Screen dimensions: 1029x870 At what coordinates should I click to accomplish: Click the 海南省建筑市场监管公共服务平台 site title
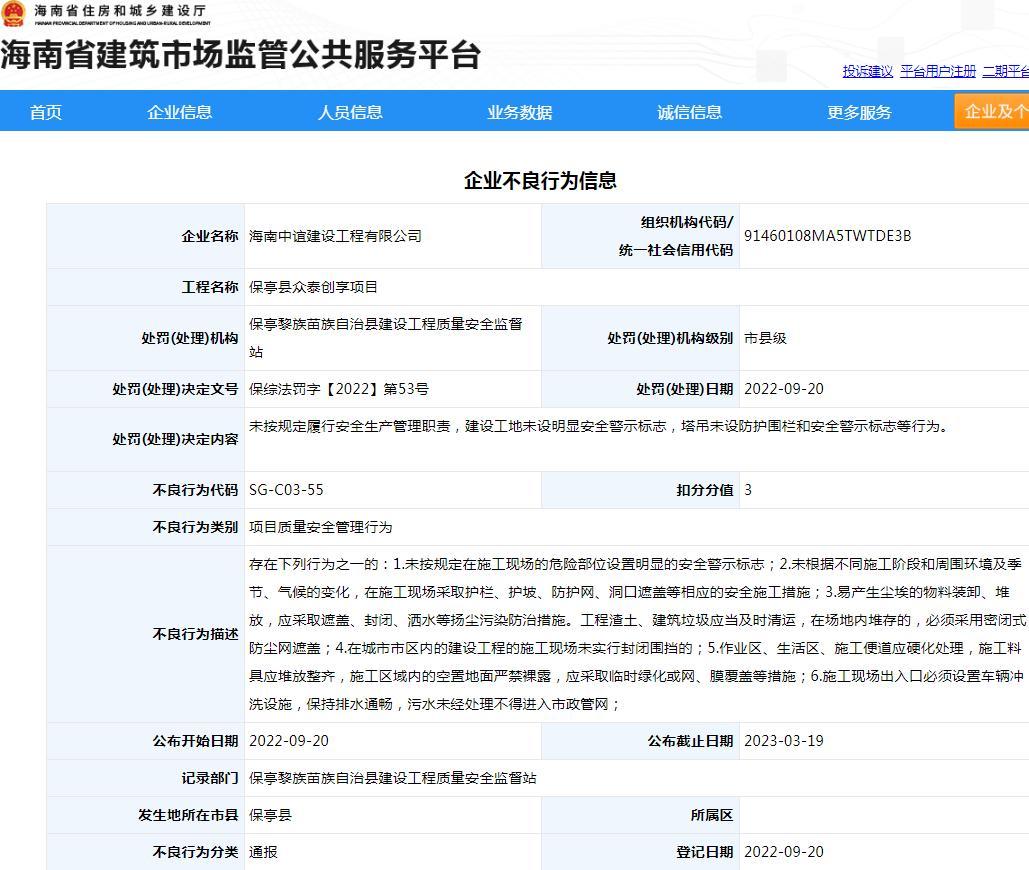pyautogui.click(x=241, y=55)
